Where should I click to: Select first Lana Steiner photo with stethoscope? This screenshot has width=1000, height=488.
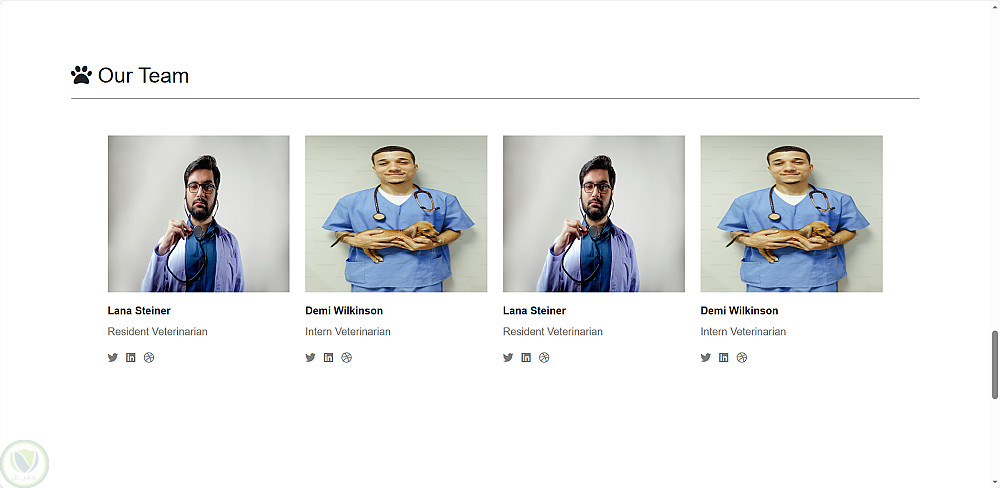(198, 214)
